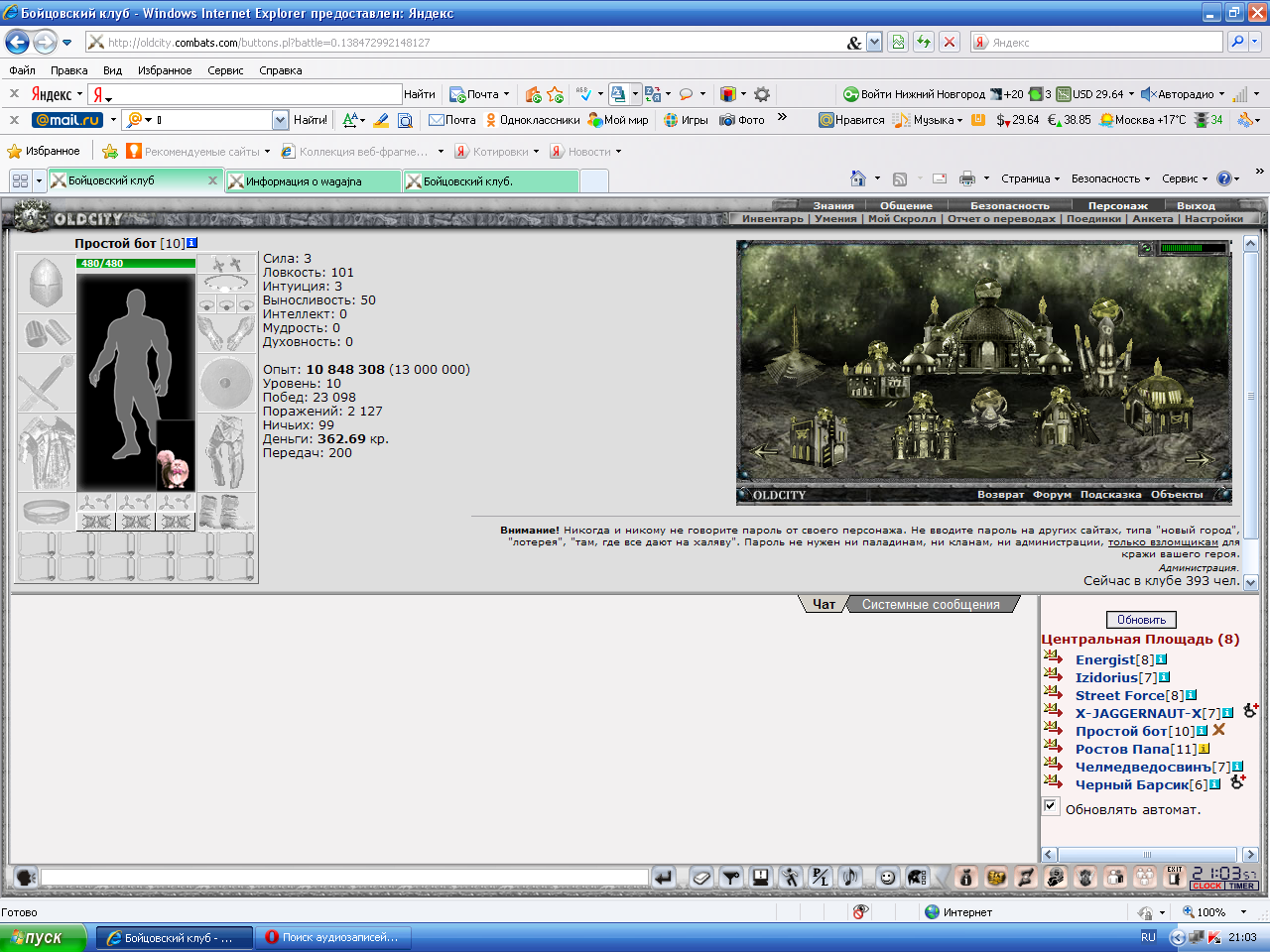This screenshot has width=1270, height=952.
Task: Open the Настройки menu item
Action: click(x=1213, y=218)
